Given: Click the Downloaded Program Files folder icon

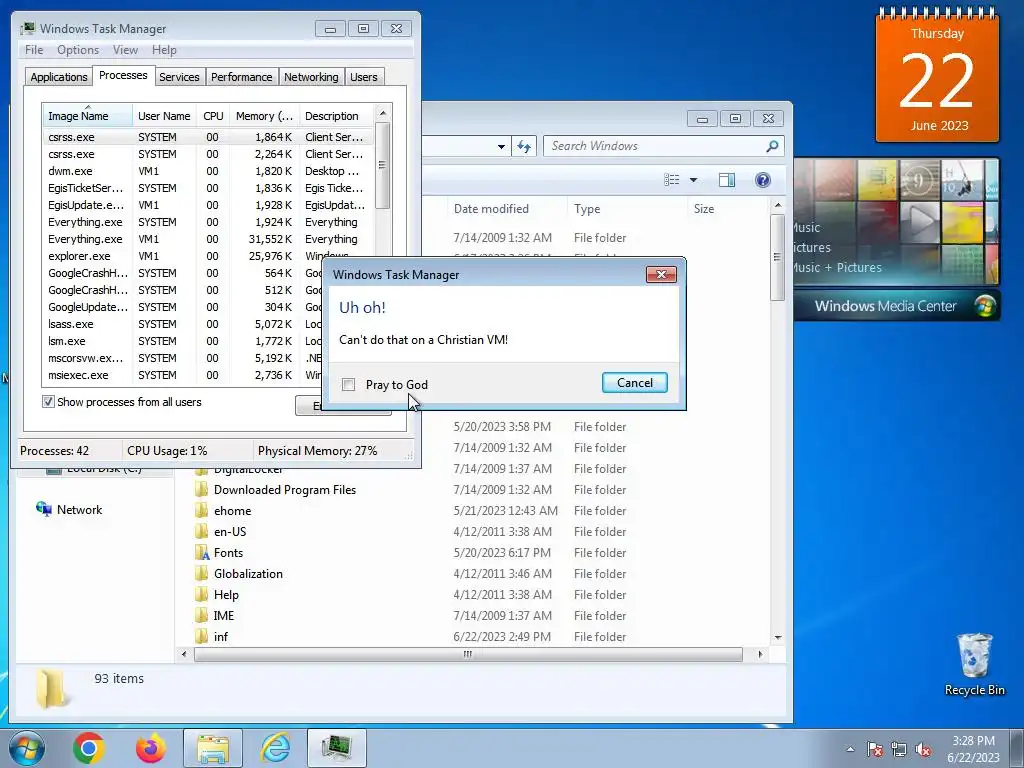Looking at the screenshot, I should click(202, 490).
